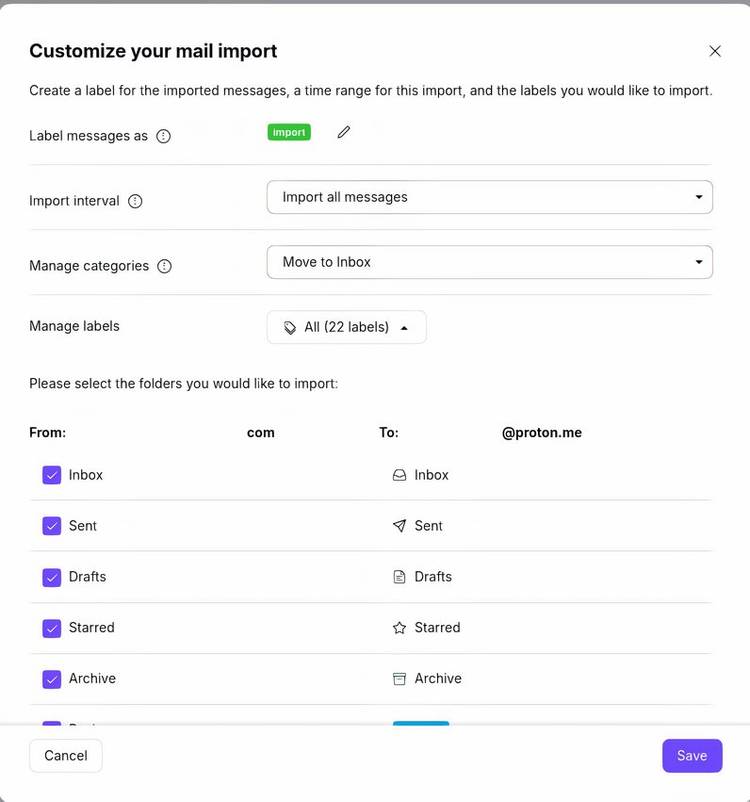Save the import settings
Image resolution: width=750 pixels, height=802 pixels.
pyautogui.click(x=692, y=755)
